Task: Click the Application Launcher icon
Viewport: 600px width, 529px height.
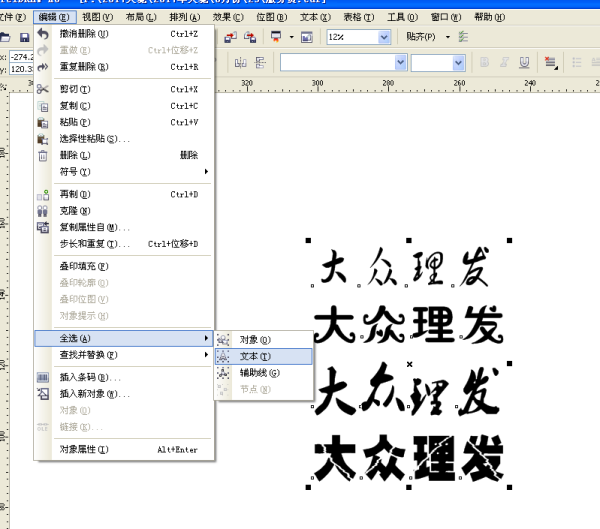Action: [276, 37]
